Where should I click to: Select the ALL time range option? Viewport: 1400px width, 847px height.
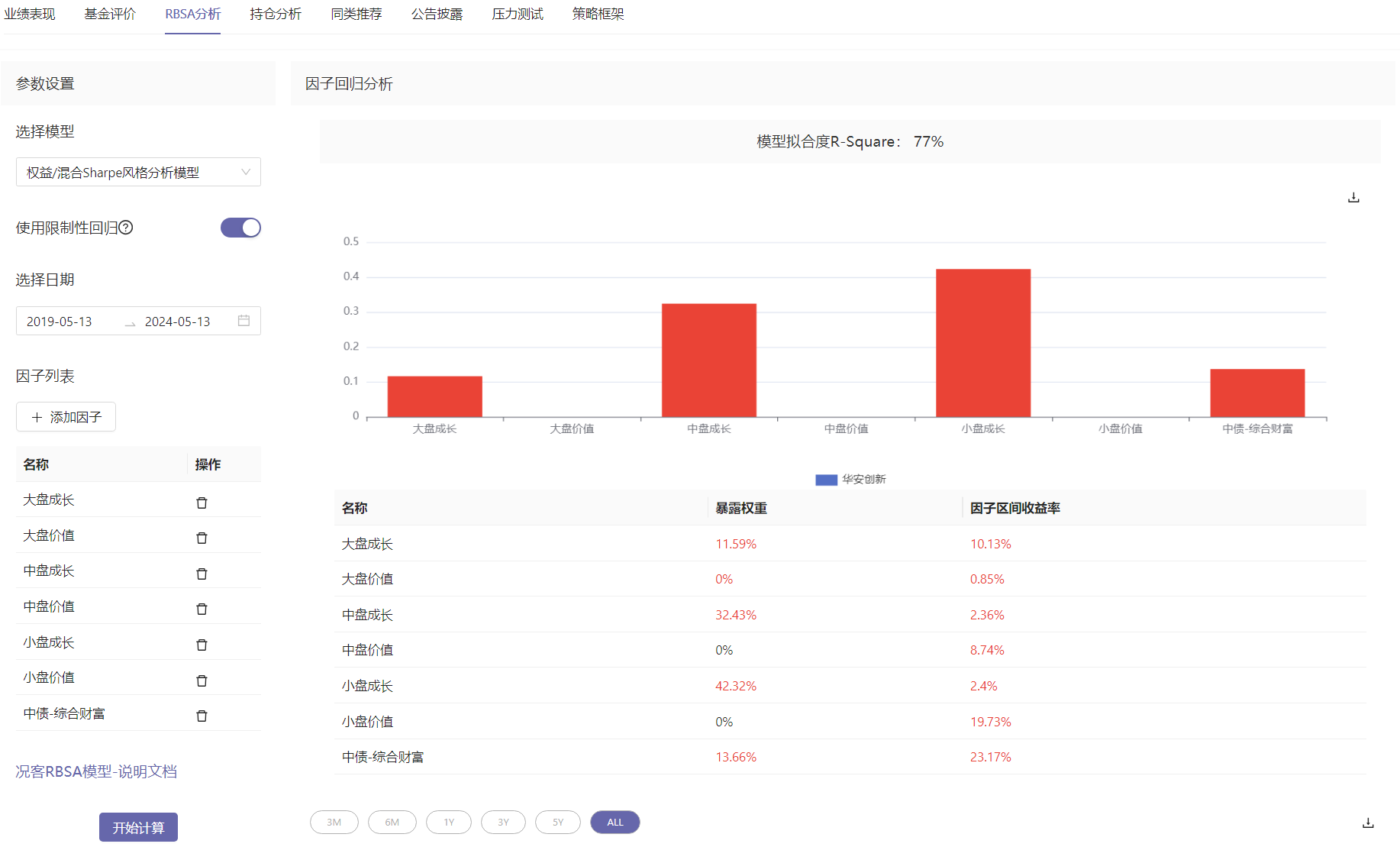pos(615,823)
